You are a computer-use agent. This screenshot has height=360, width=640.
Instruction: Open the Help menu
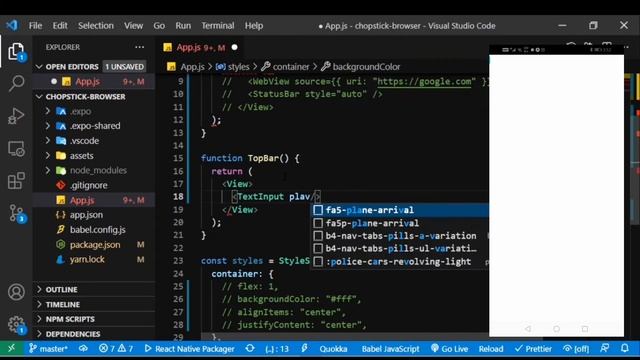click(254, 25)
